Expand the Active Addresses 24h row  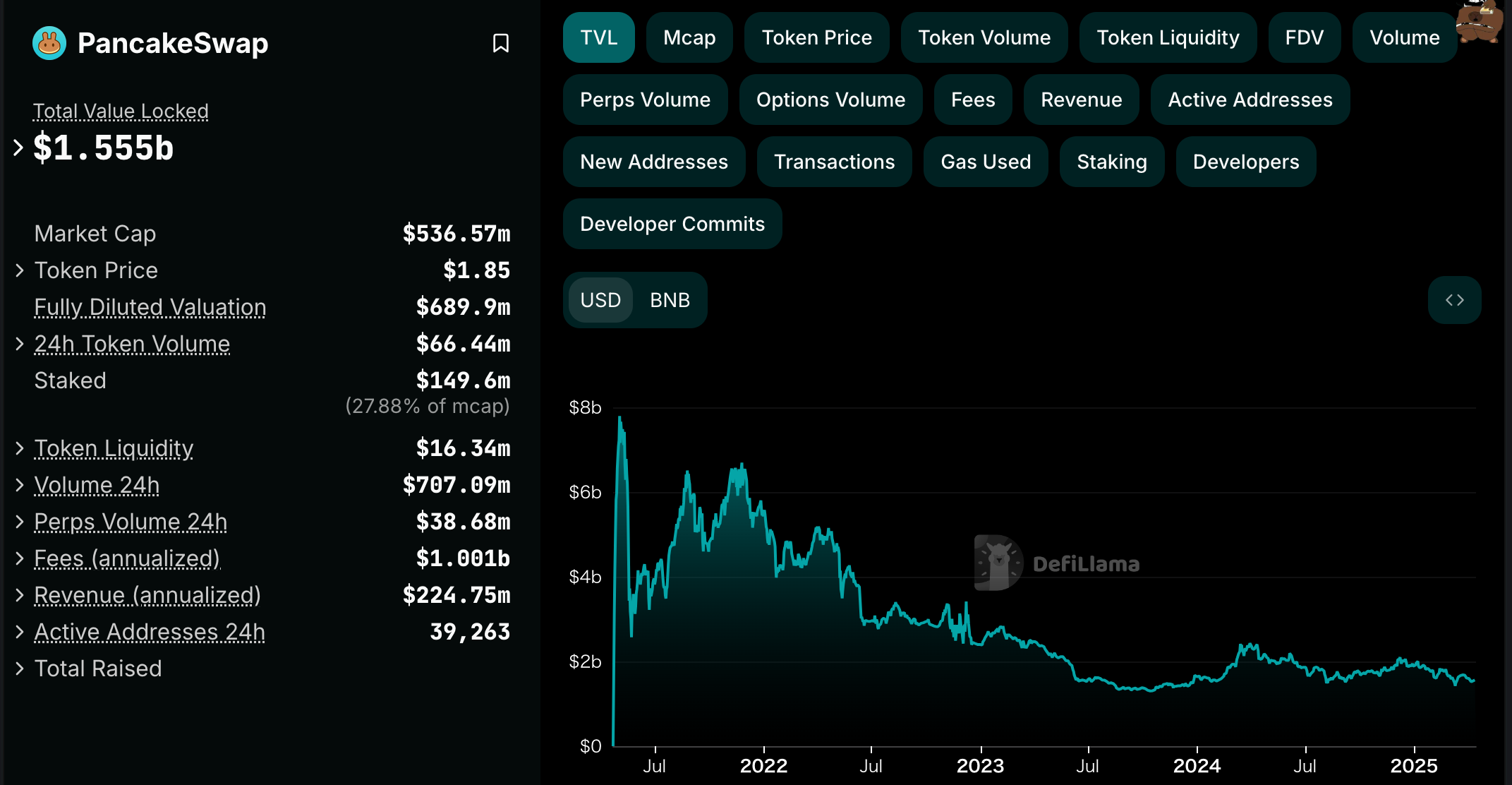coord(20,632)
